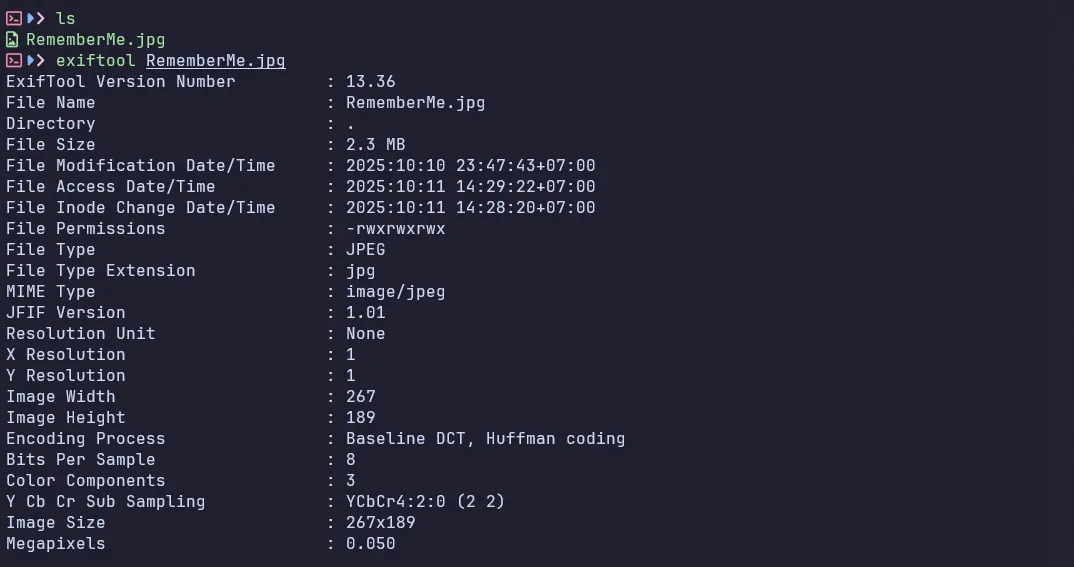Click the image file icon beside RememberMe.jpg
This screenshot has height=567, width=1074.
pyautogui.click(x=13, y=40)
